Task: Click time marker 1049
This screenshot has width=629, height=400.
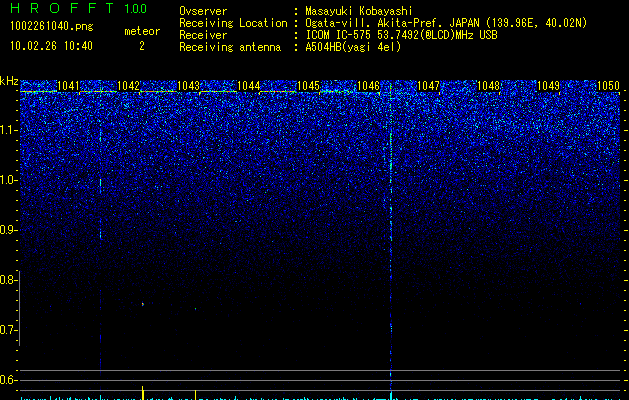Action: click(548, 85)
